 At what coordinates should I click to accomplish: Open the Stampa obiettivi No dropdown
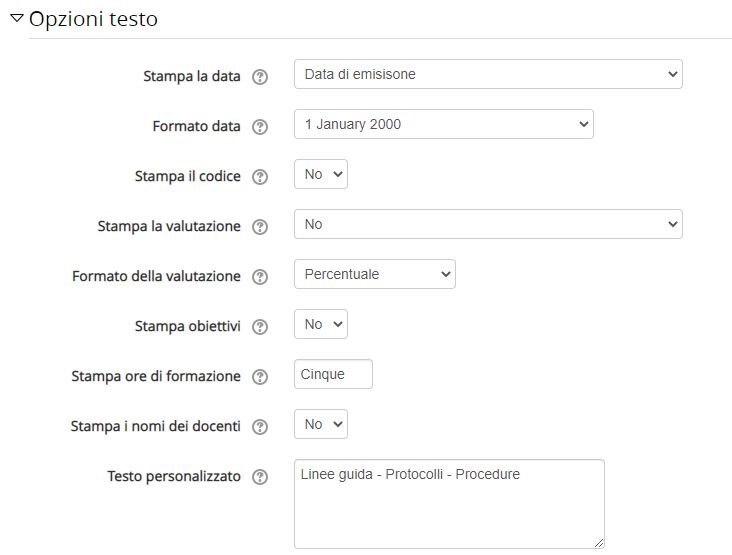pos(321,324)
